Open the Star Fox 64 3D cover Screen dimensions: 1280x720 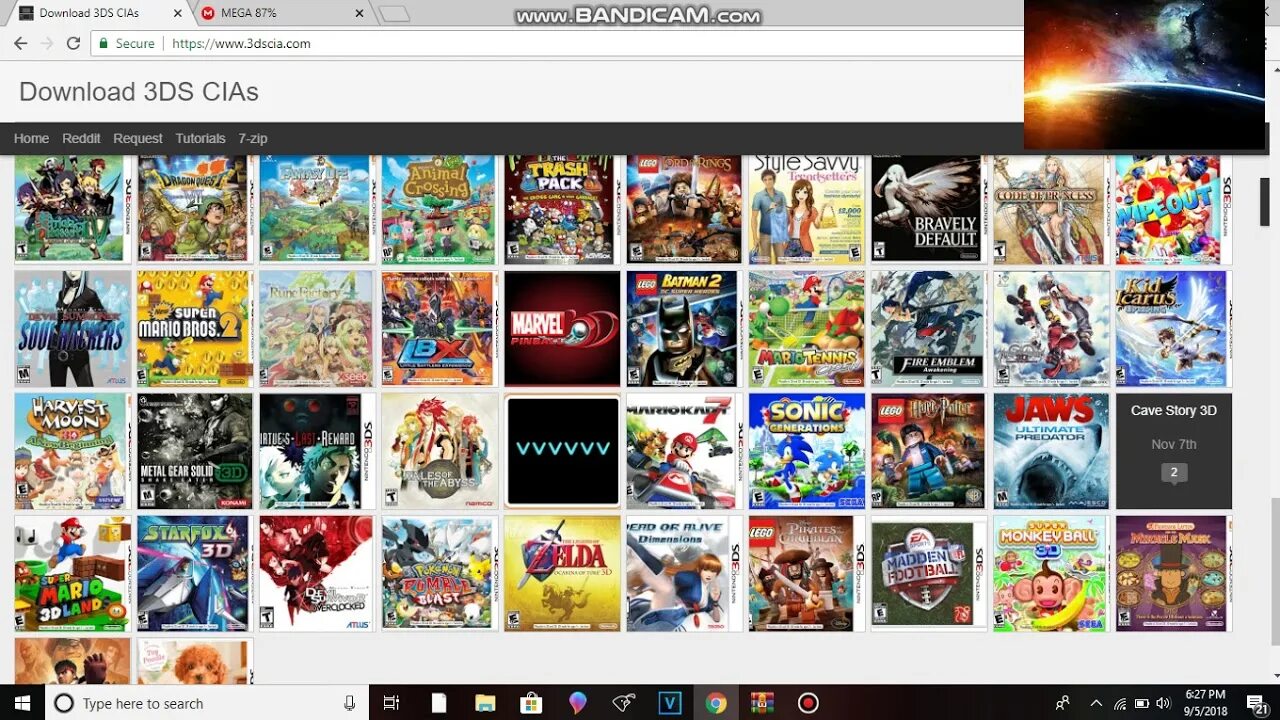tap(194, 574)
